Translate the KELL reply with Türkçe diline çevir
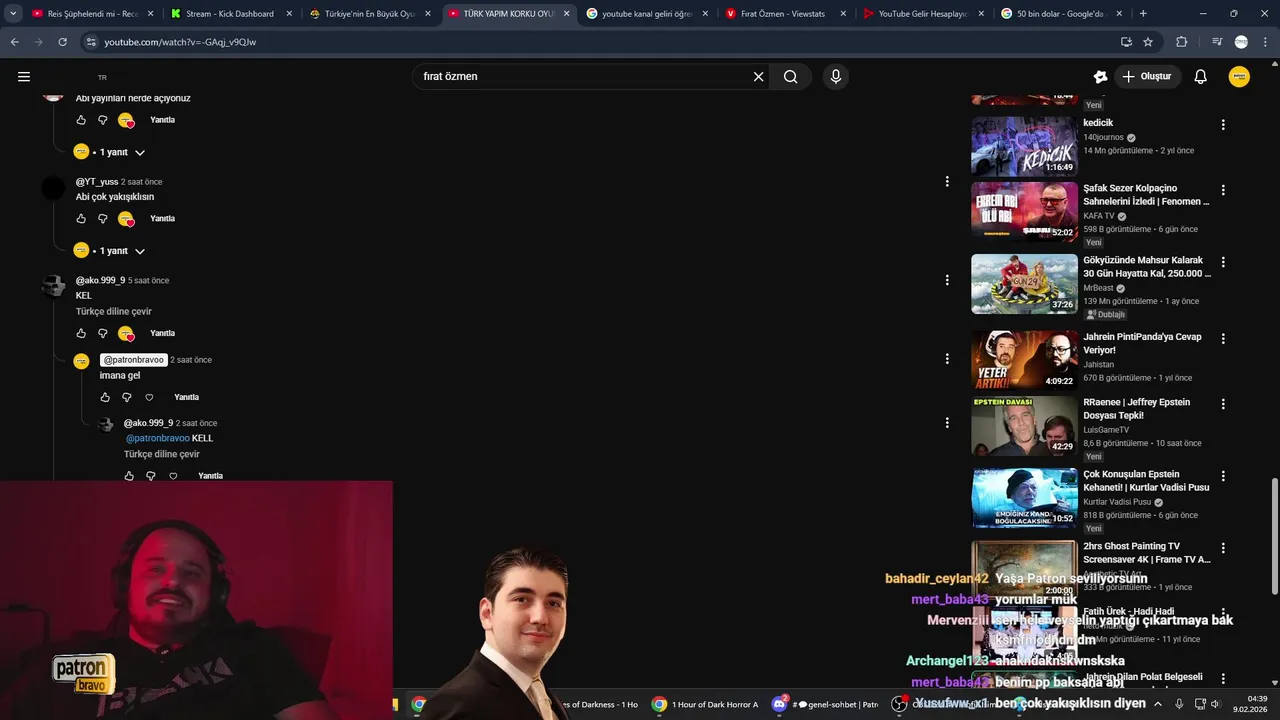 (162, 455)
